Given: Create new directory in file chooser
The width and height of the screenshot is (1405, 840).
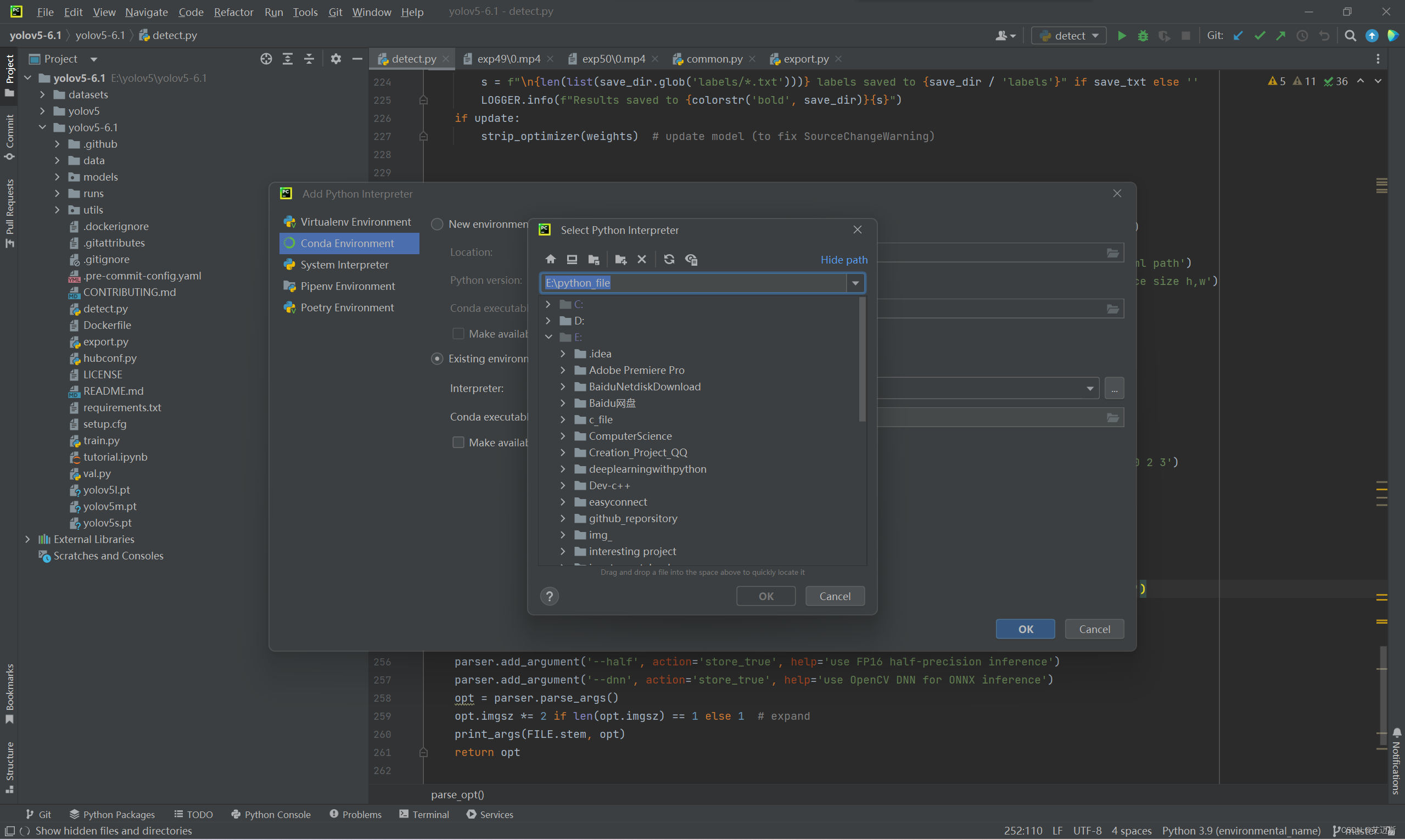Looking at the screenshot, I should coord(620,259).
